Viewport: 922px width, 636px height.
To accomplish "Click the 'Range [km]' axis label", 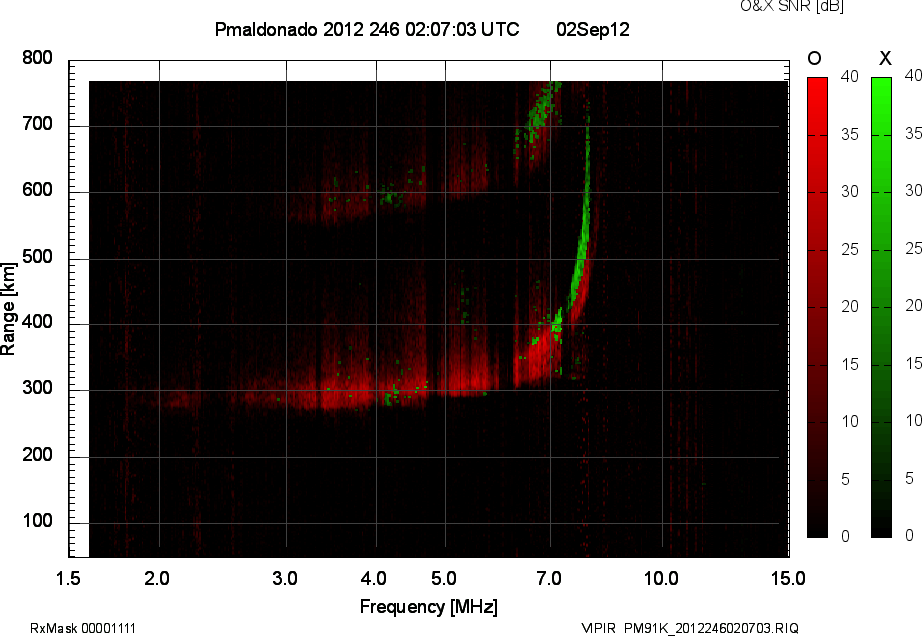I will [x=8, y=309].
